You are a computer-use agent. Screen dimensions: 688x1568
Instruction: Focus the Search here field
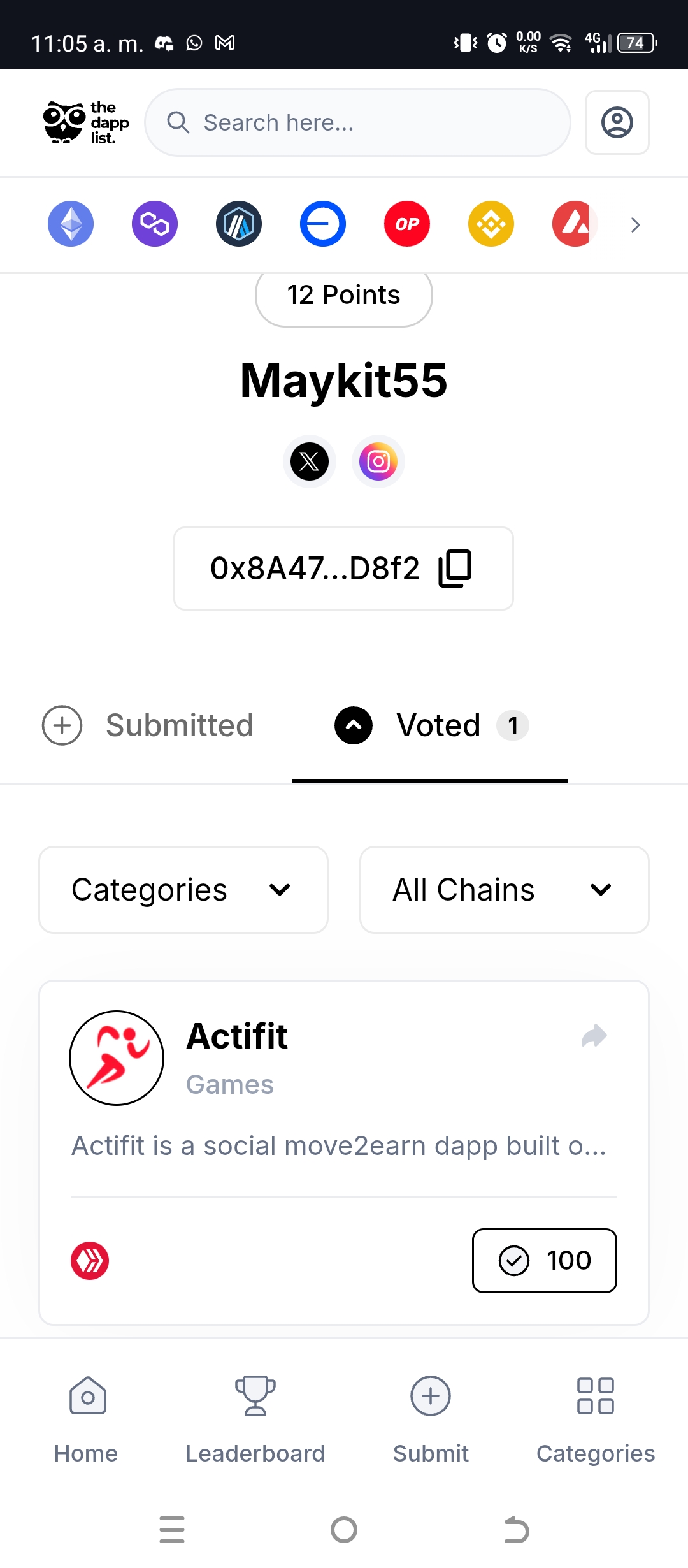point(357,122)
